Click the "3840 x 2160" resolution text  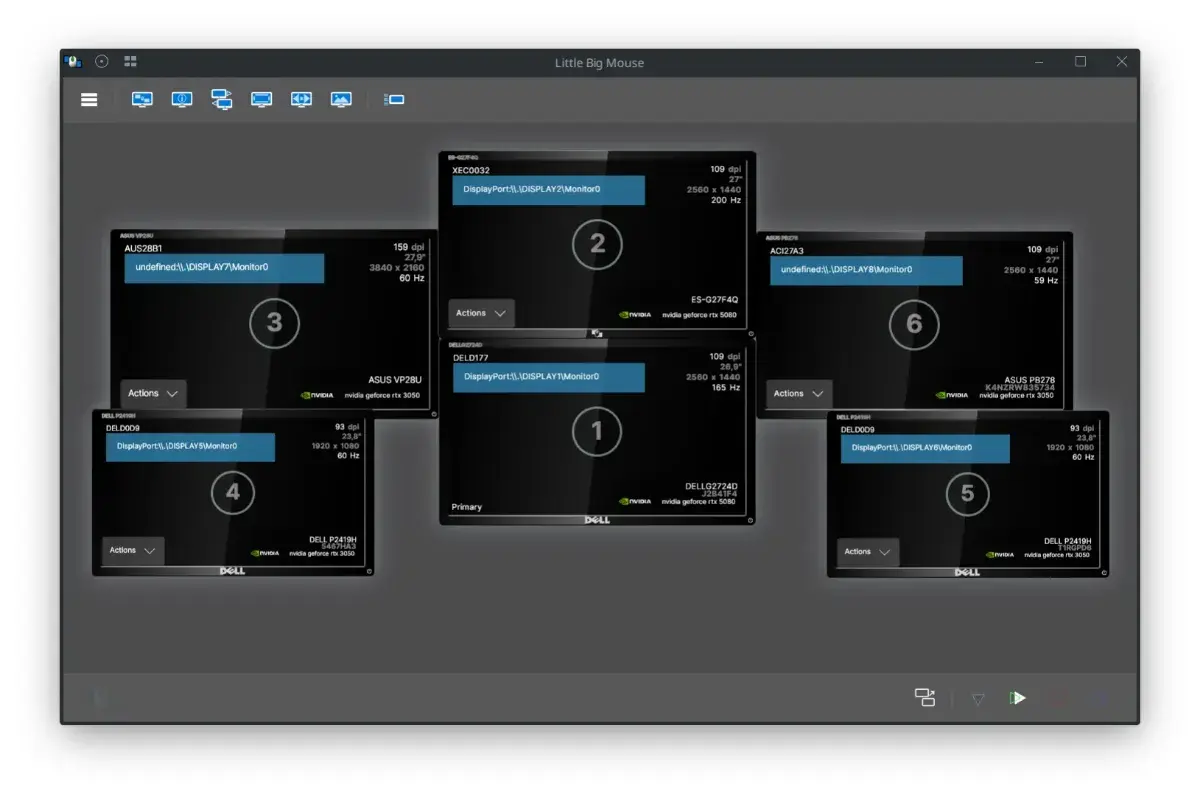pyautogui.click(x=398, y=268)
